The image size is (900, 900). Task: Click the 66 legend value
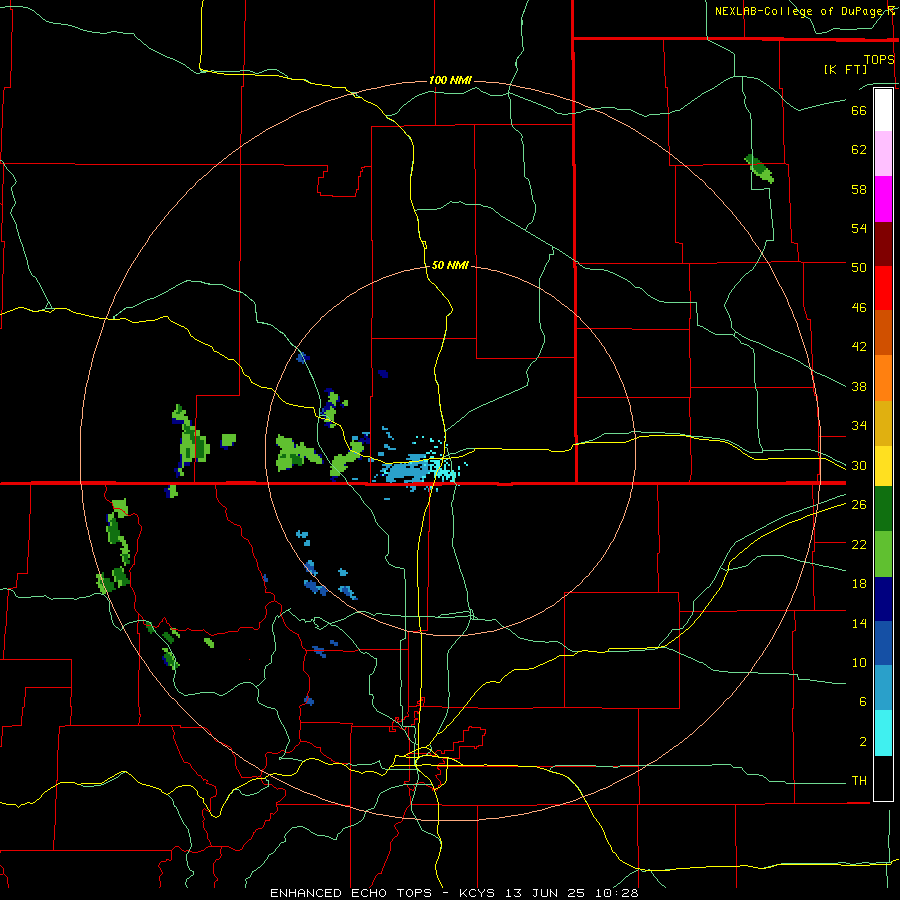point(859,110)
